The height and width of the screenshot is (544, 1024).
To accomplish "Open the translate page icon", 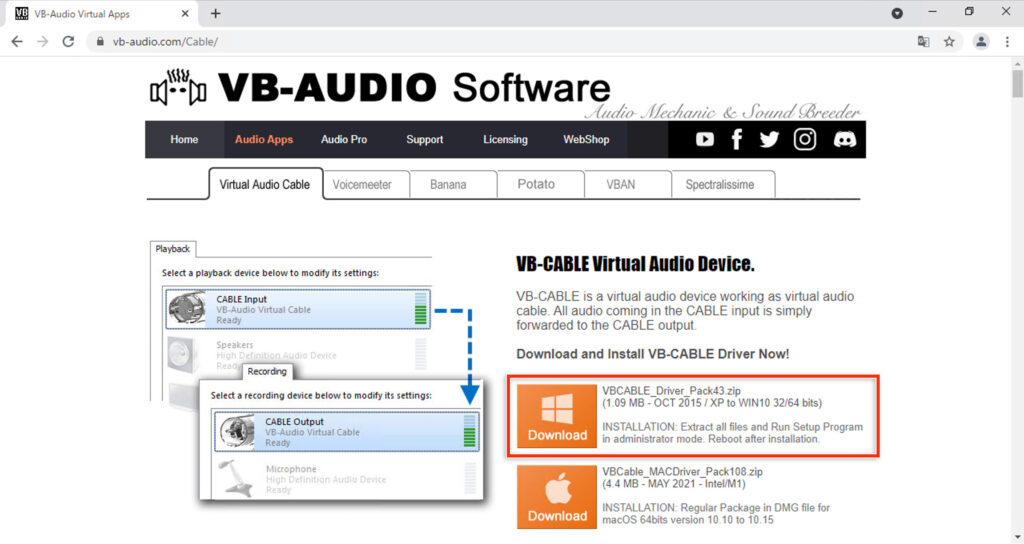I will pyautogui.click(x=923, y=41).
